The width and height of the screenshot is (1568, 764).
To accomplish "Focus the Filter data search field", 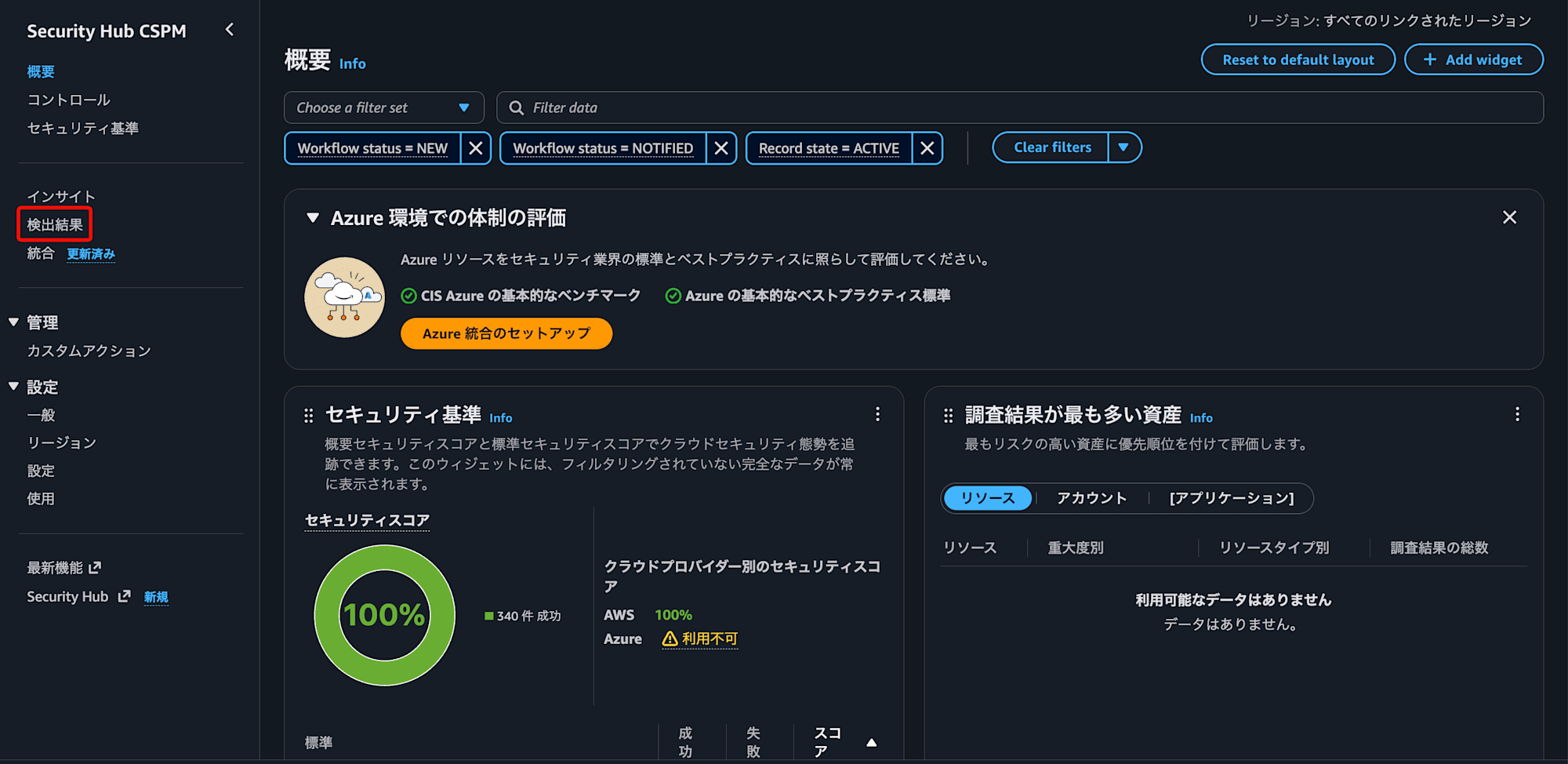I will 1020,107.
